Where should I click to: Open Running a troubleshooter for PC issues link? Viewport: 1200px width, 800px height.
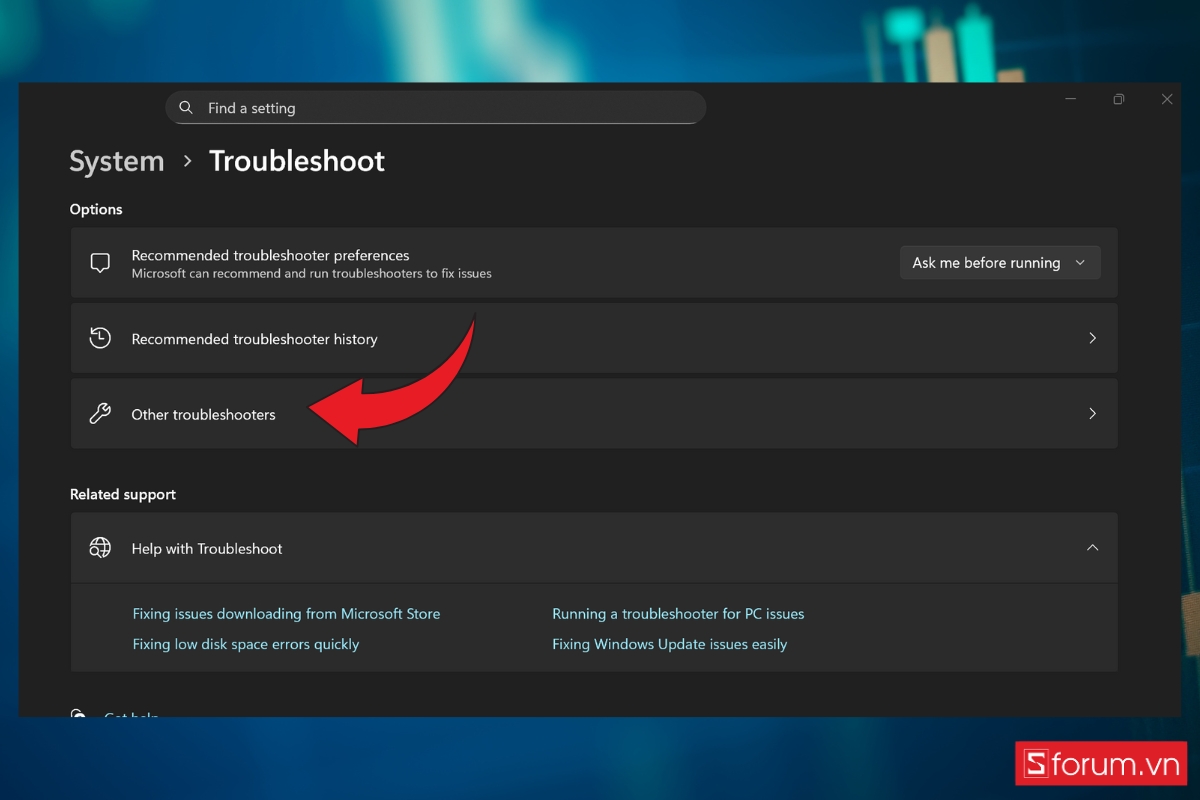pyautogui.click(x=678, y=613)
